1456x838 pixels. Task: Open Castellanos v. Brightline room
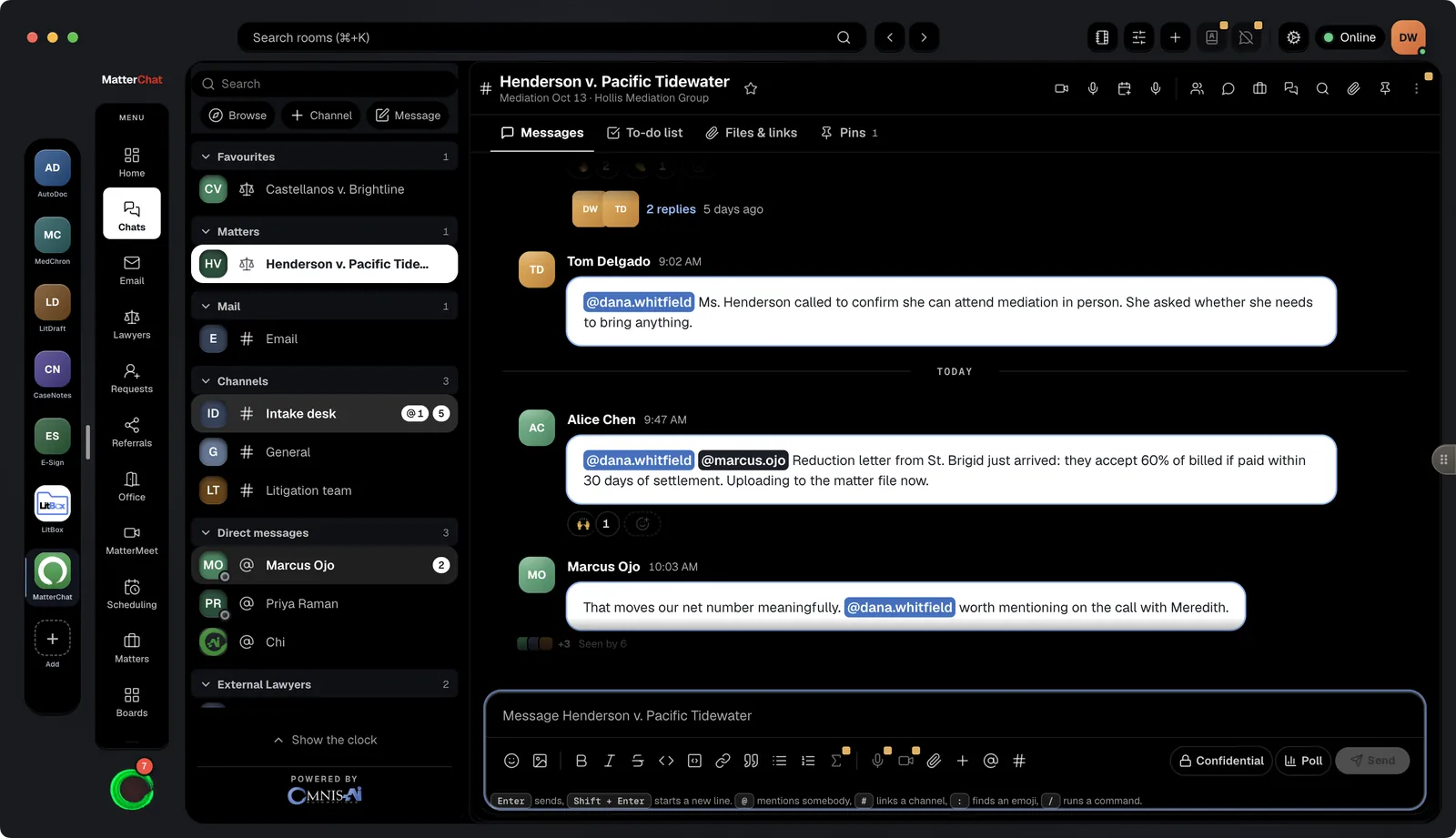(325, 189)
